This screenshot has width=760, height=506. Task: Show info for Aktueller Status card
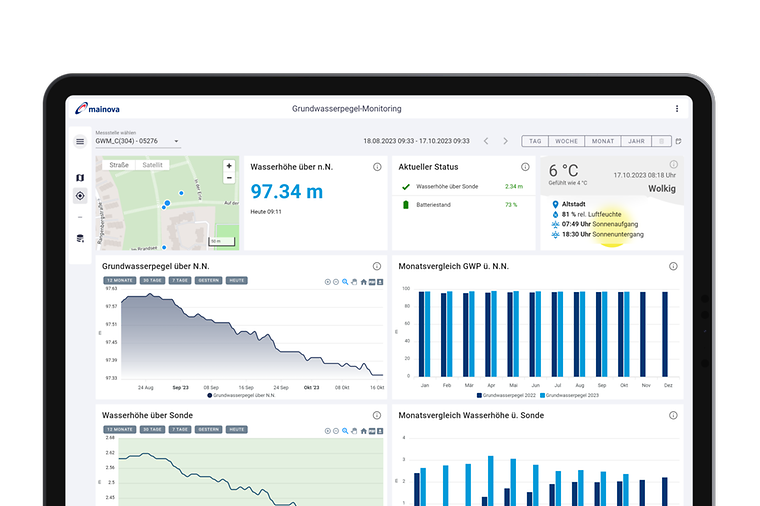pos(525,167)
